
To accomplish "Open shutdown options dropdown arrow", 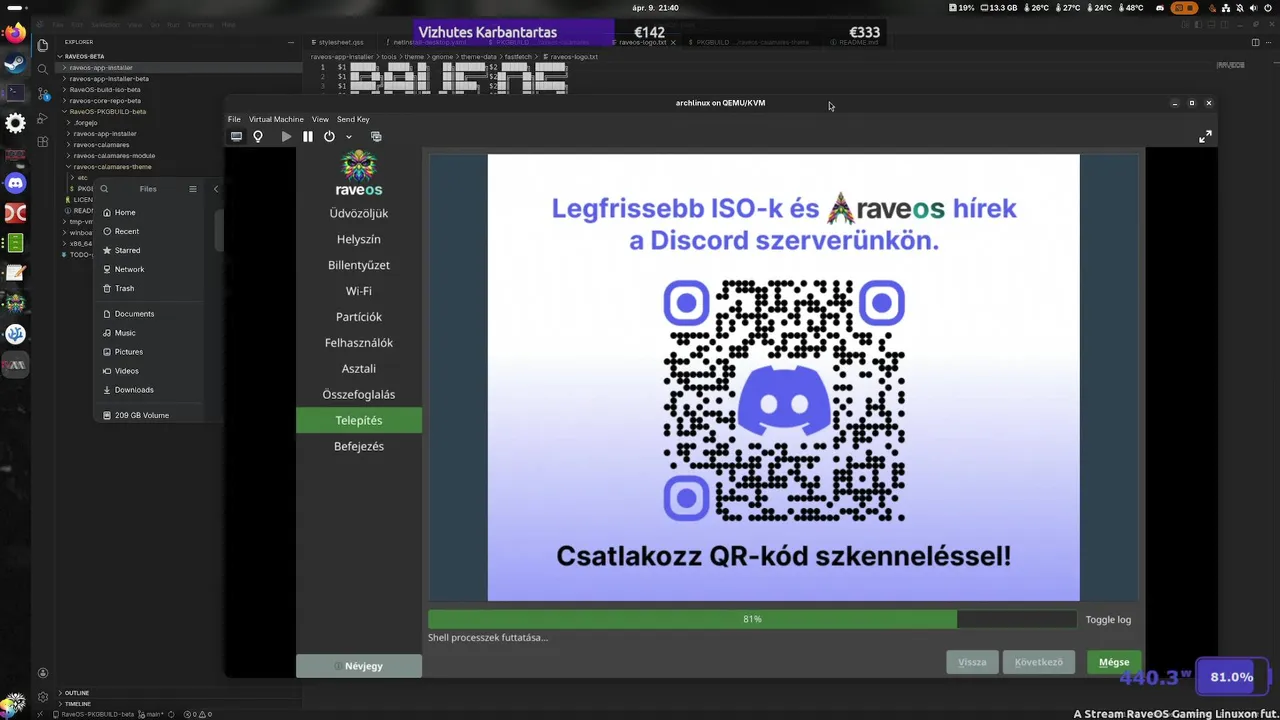I will click(x=349, y=137).
